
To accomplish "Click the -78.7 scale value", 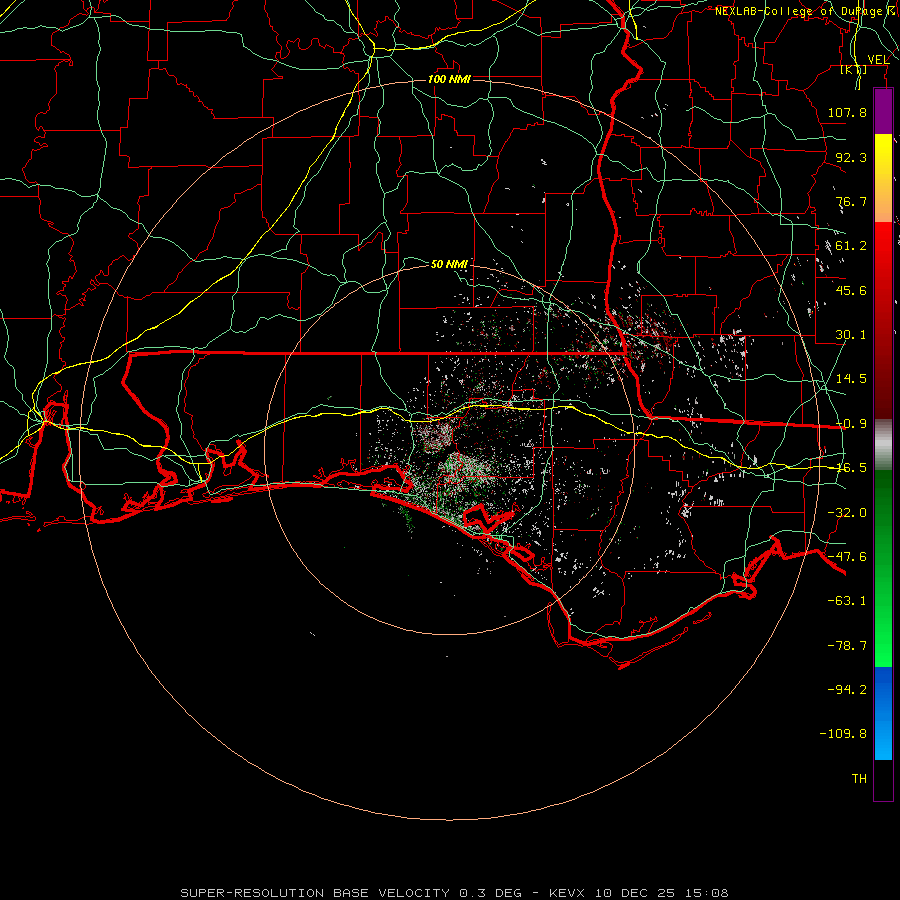I will (x=847, y=646).
